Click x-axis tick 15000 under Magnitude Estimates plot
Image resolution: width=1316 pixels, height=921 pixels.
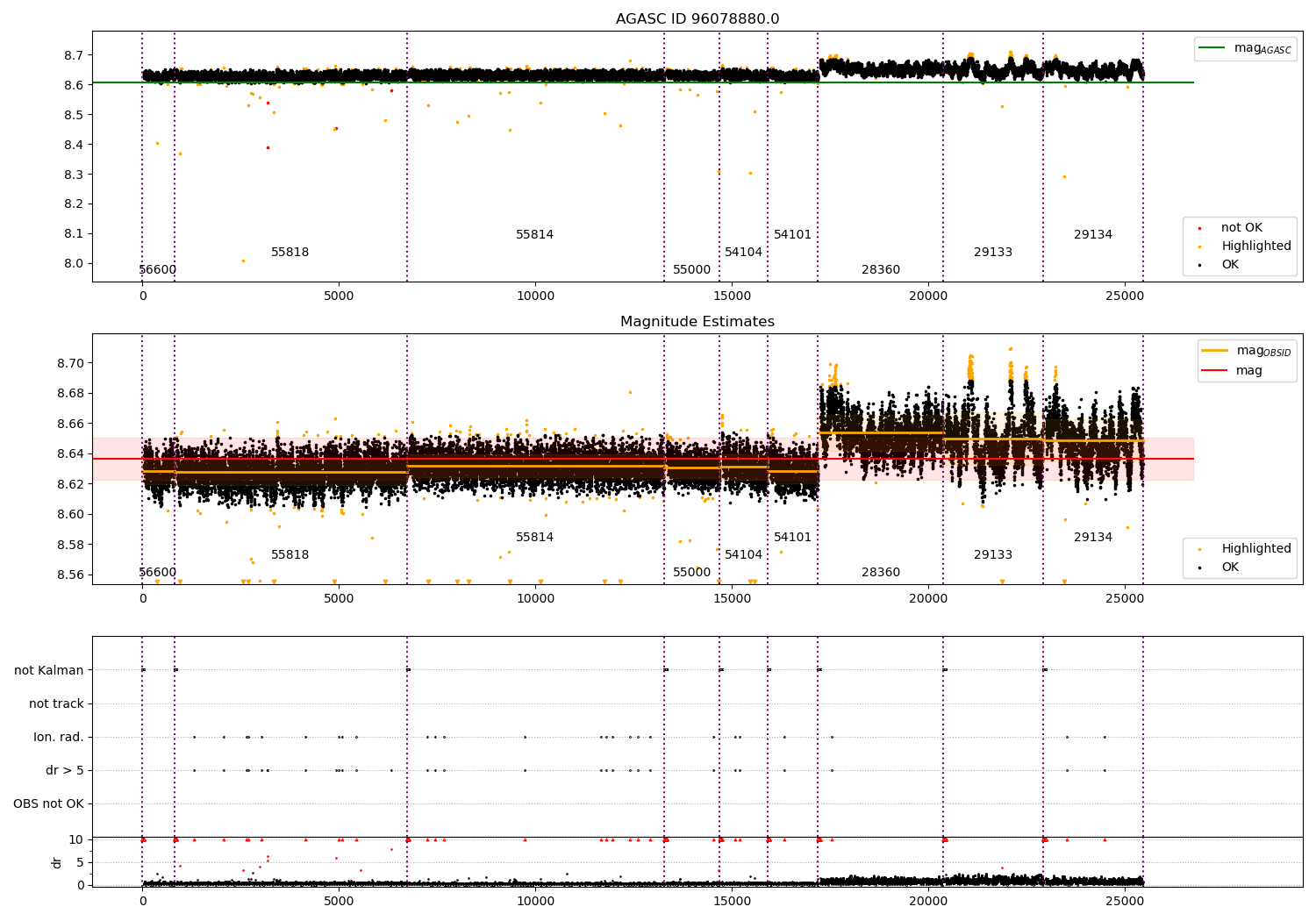(732, 598)
